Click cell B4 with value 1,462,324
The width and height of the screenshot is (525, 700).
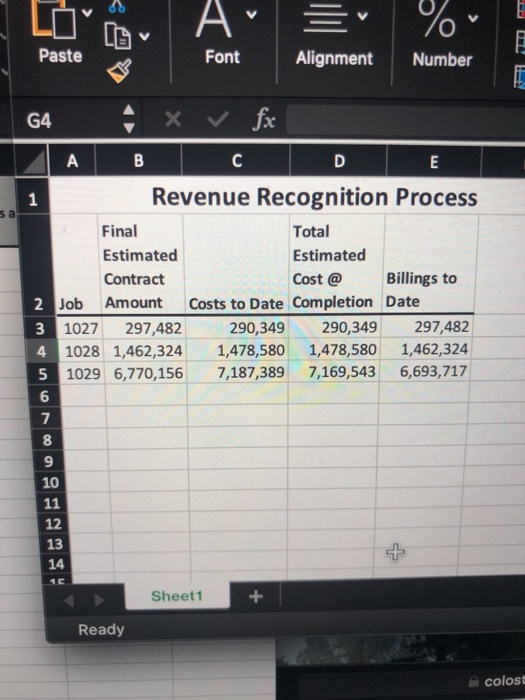[146, 350]
